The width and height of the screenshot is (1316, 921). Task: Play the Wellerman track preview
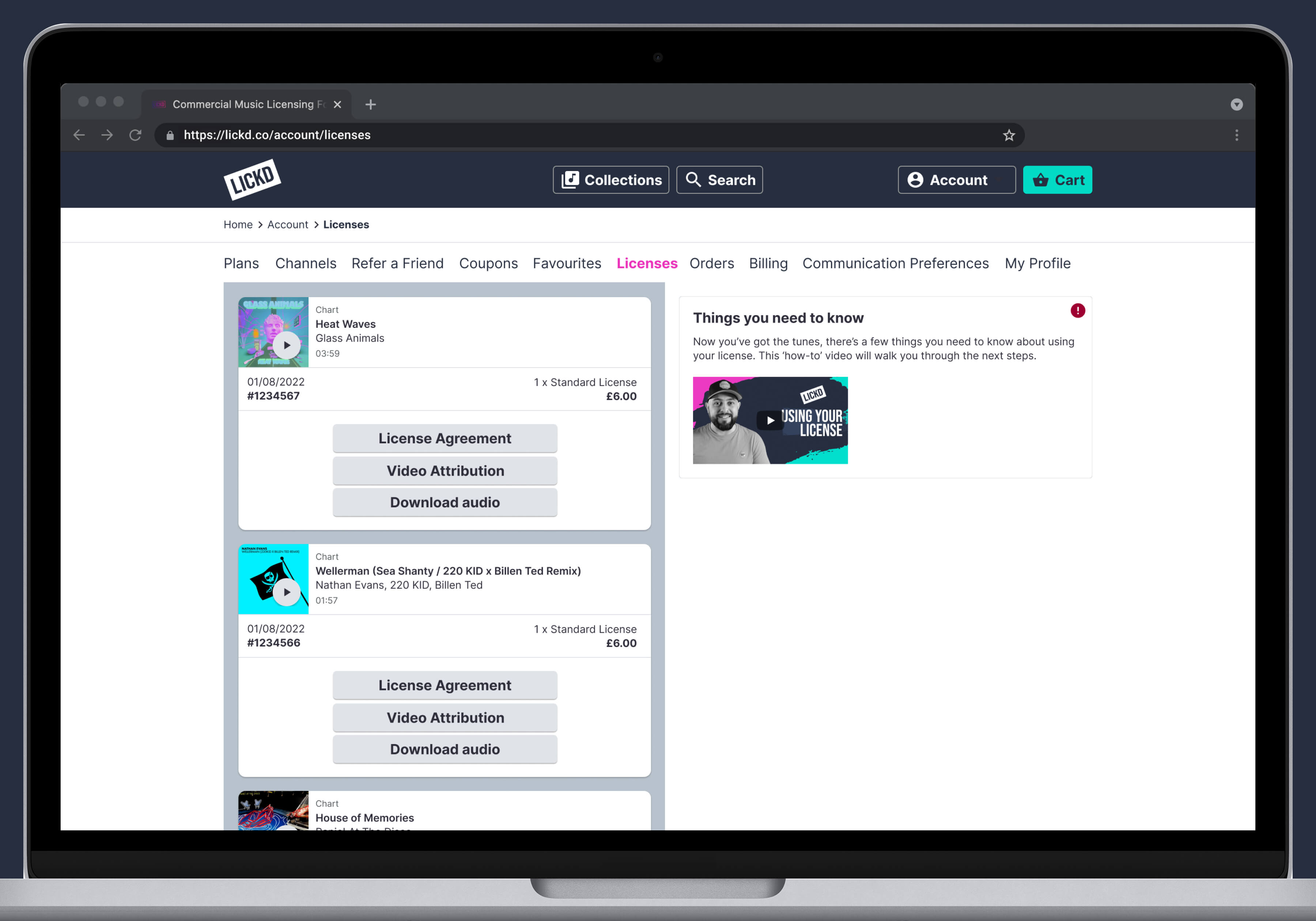(x=287, y=591)
